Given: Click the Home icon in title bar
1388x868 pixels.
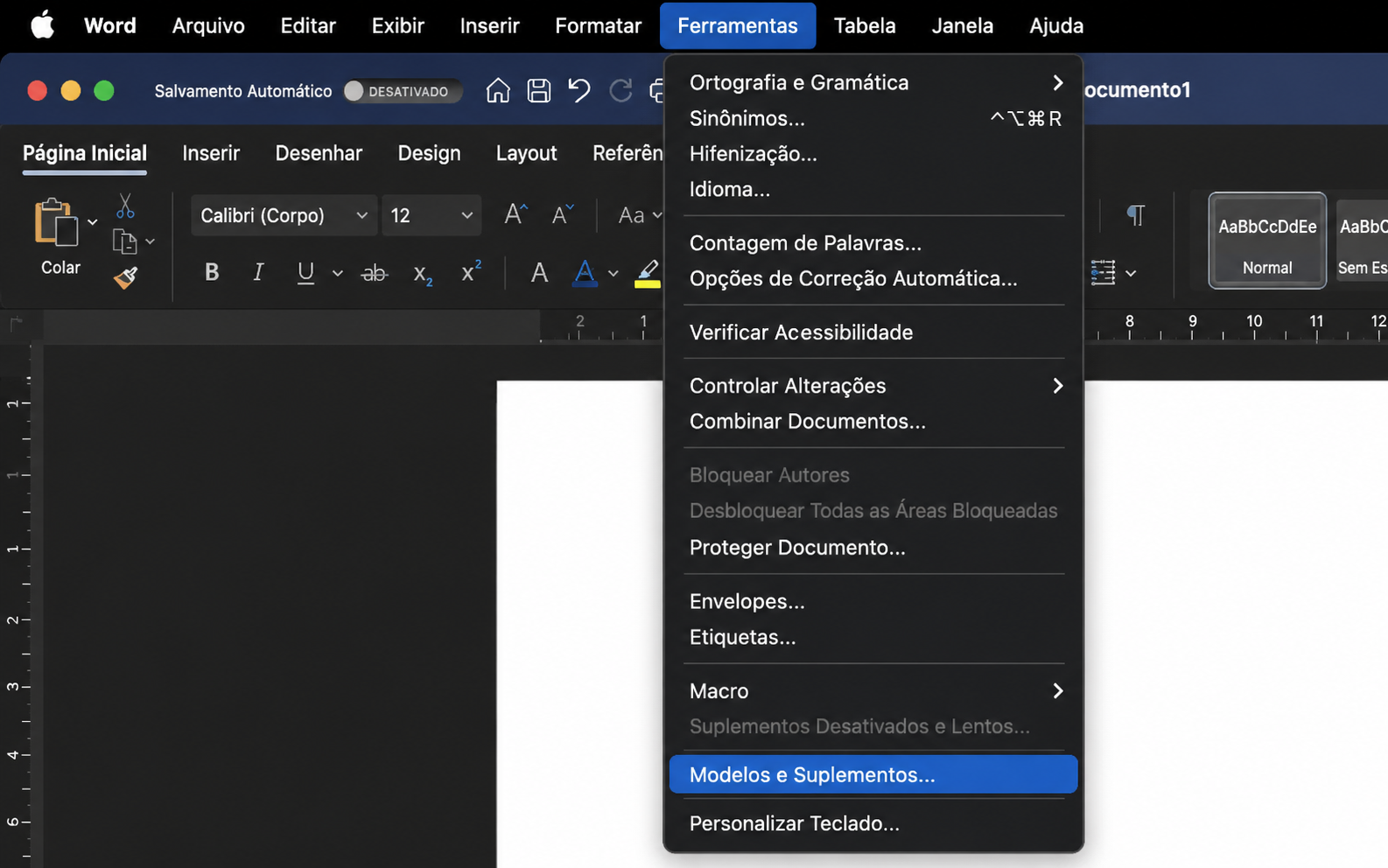Looking at the screenshot, I should click(498, 90).
